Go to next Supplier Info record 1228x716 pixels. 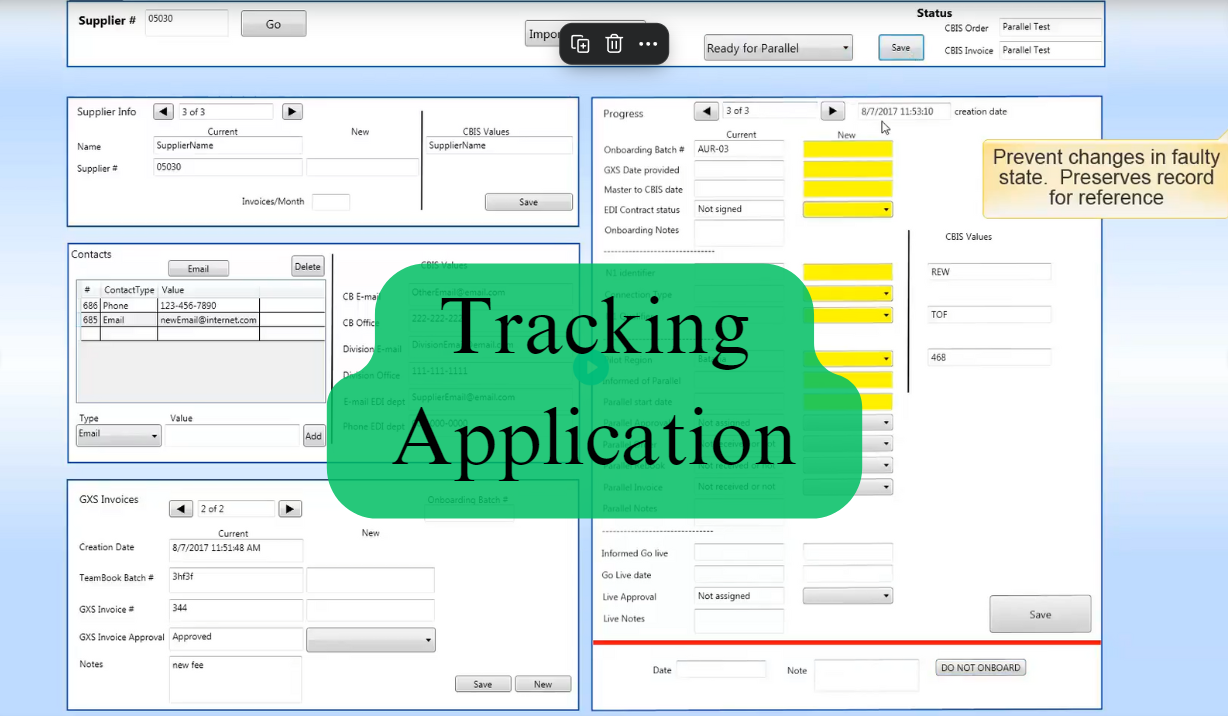[x=292, y=112]
